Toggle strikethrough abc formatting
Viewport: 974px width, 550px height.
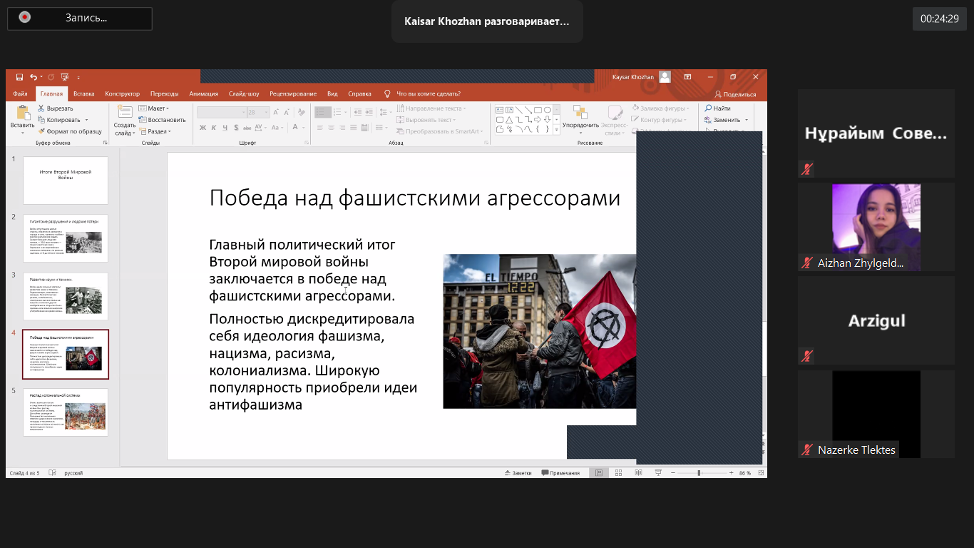247,127
